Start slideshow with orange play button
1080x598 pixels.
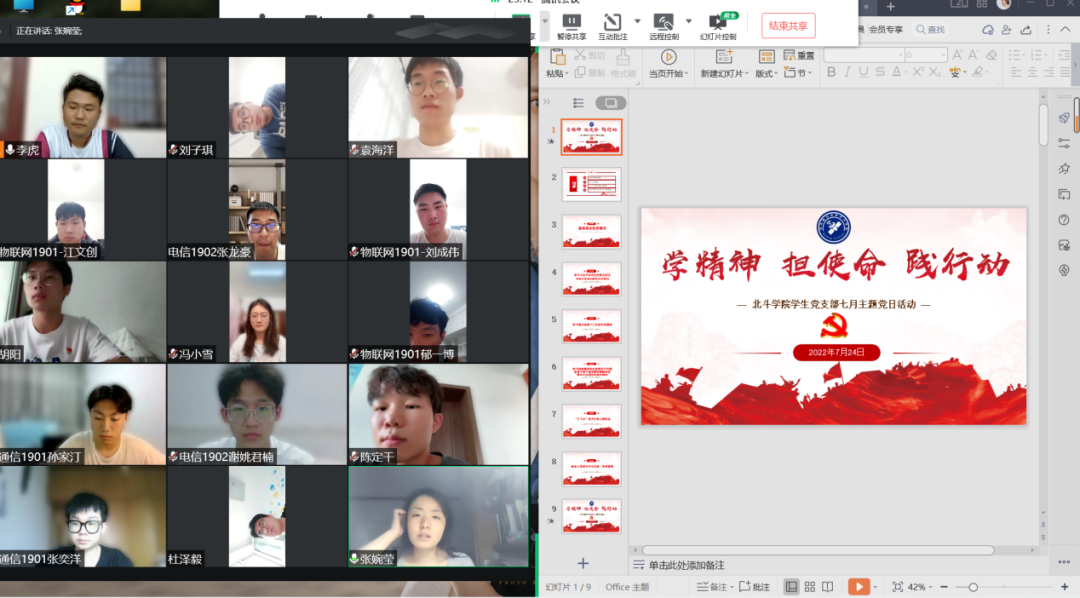point(858,587)
